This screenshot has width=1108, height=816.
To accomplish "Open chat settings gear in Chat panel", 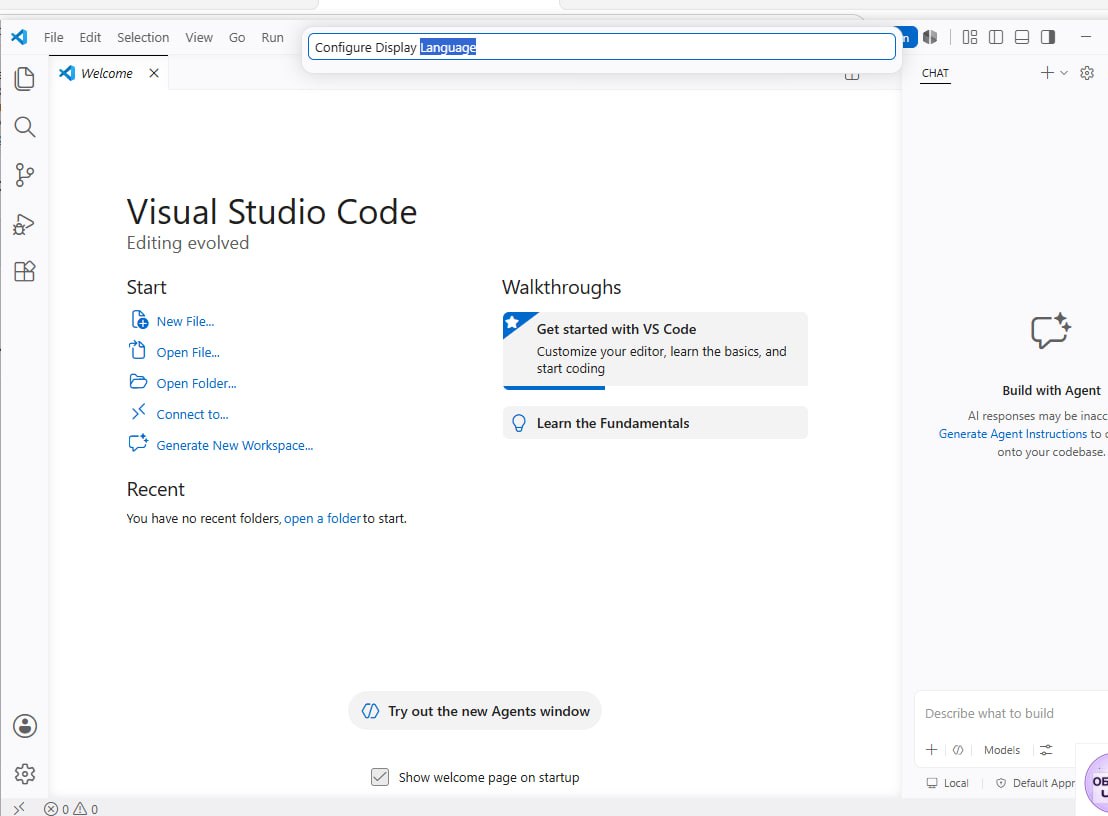I will tap(1087, 73).
